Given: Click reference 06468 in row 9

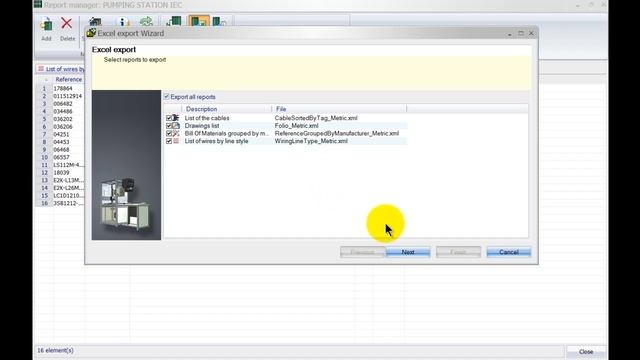Looking at the screenshot, I should (61, 149).
